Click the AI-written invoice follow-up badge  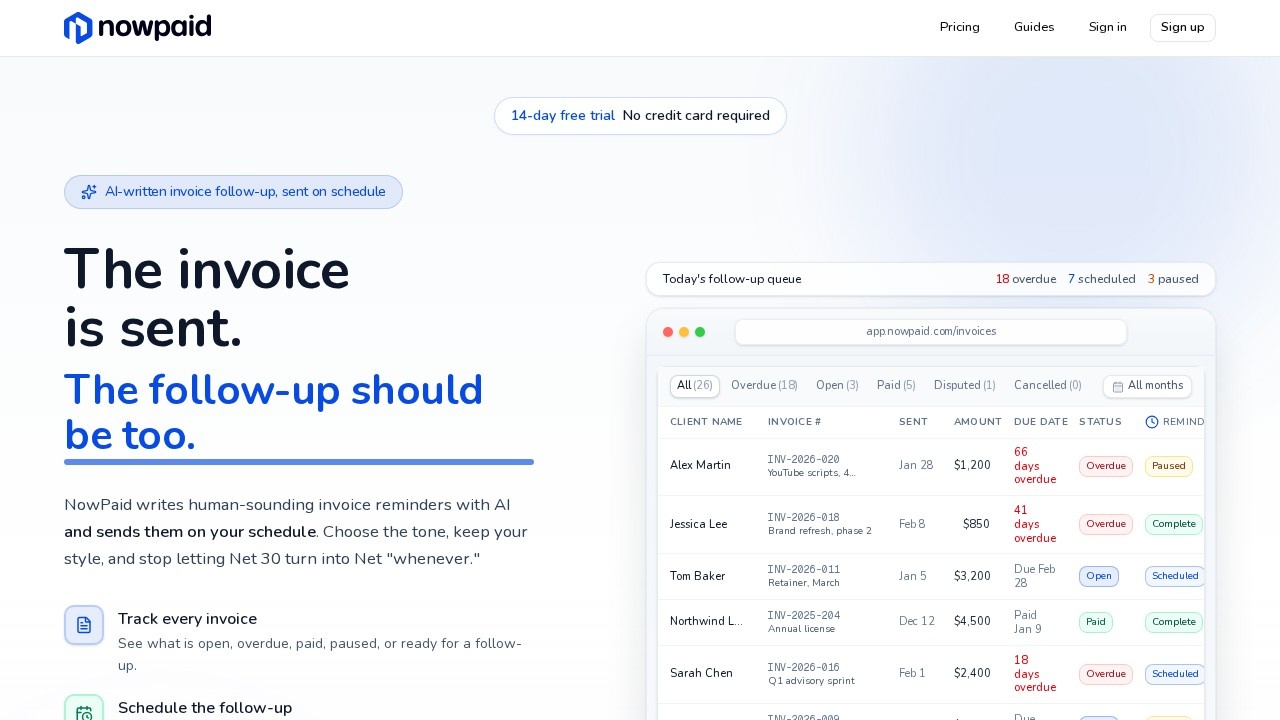click(233, 192)
